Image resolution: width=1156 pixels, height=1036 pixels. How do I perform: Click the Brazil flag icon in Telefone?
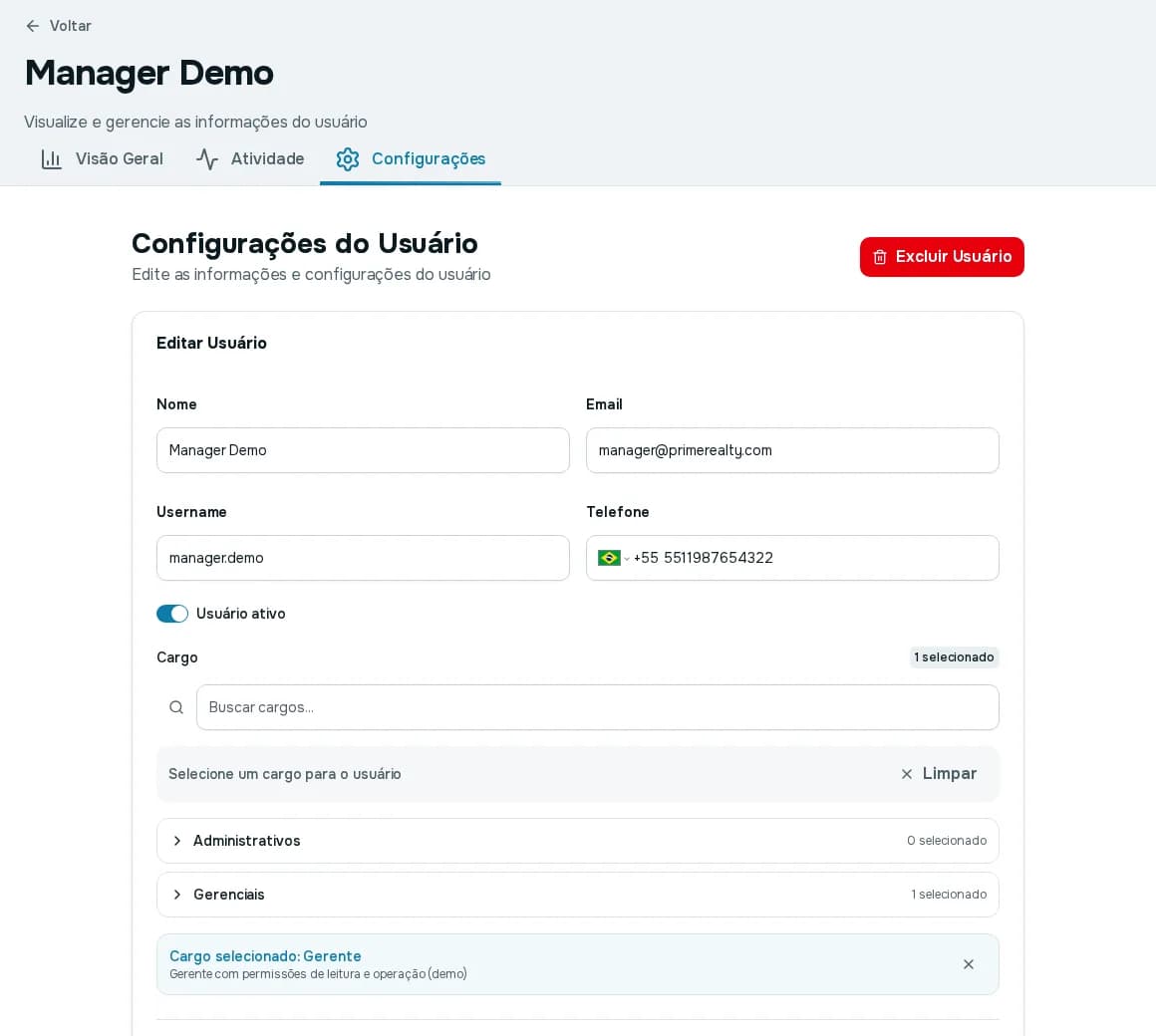click(609, 558)
